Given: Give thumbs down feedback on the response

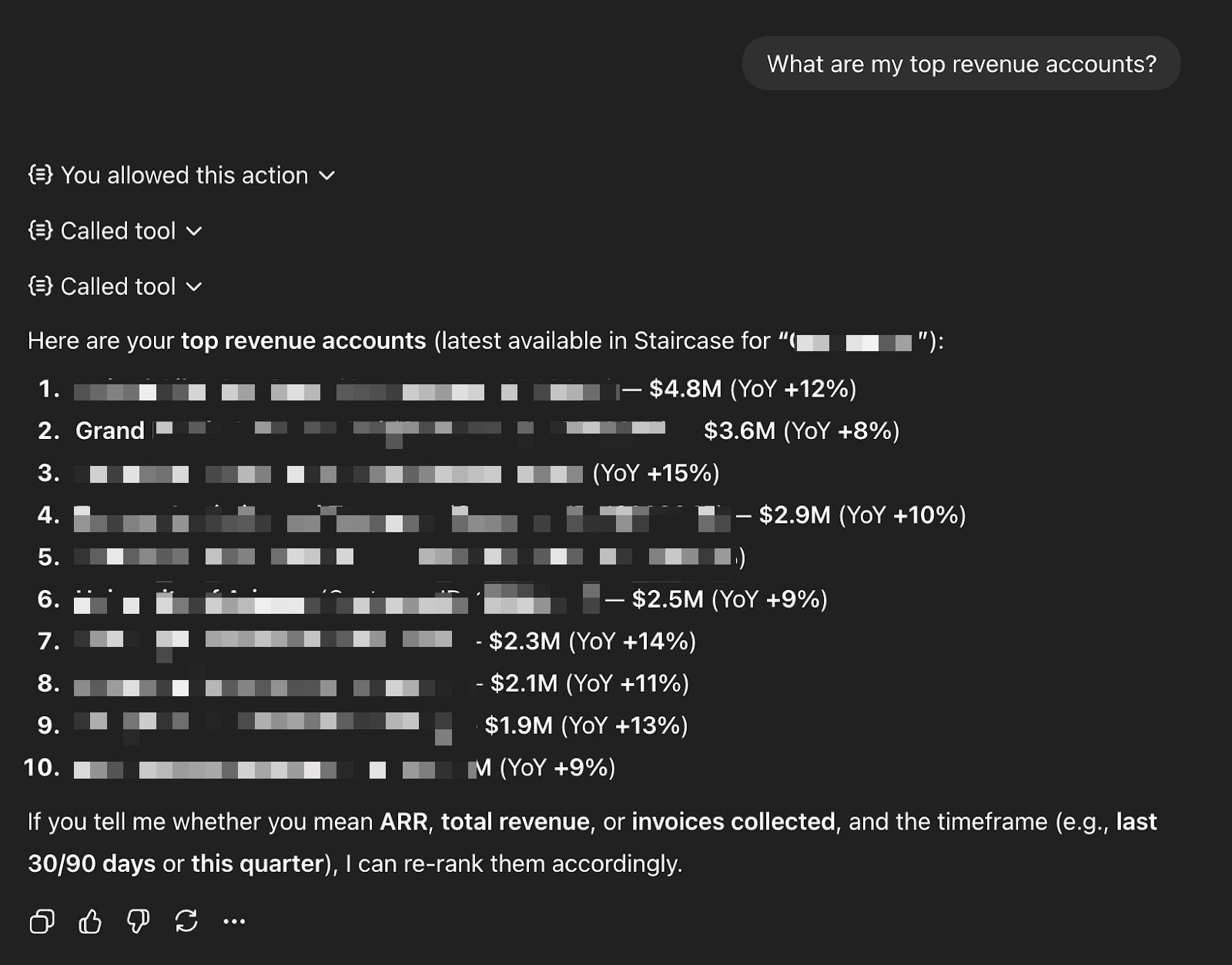Looking at the screenshot, I should click(136, 921).
